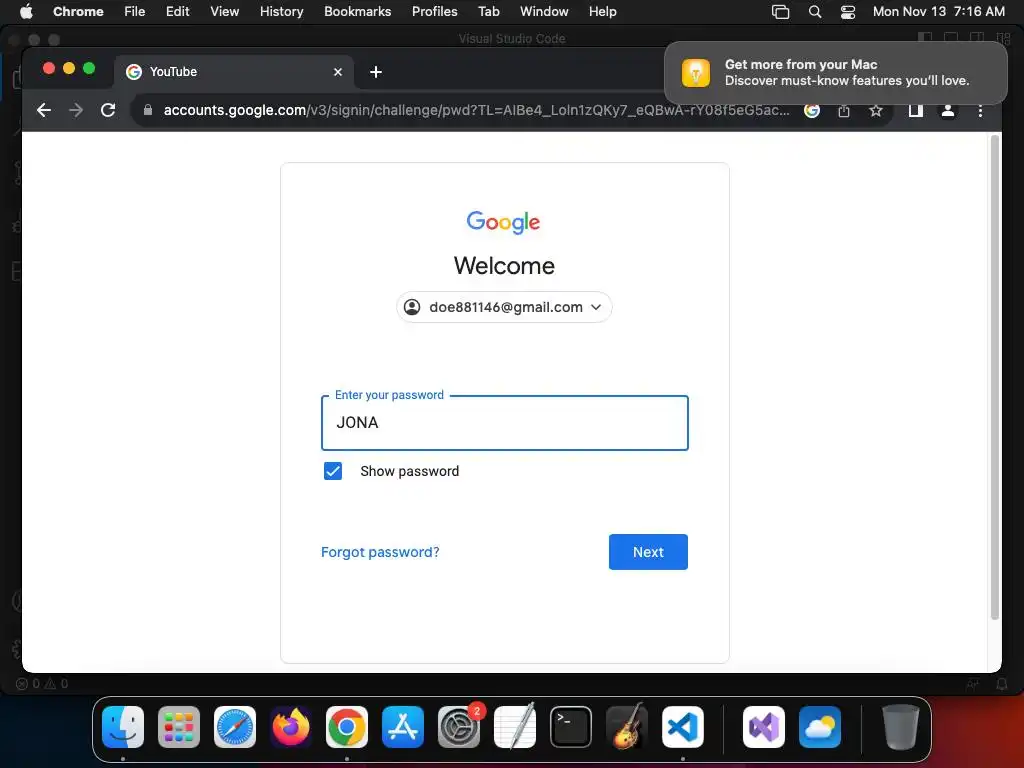Click VS Code notifications bell icon
1024x768 pixels.
pyautogui.click(x=1001, y=684)
